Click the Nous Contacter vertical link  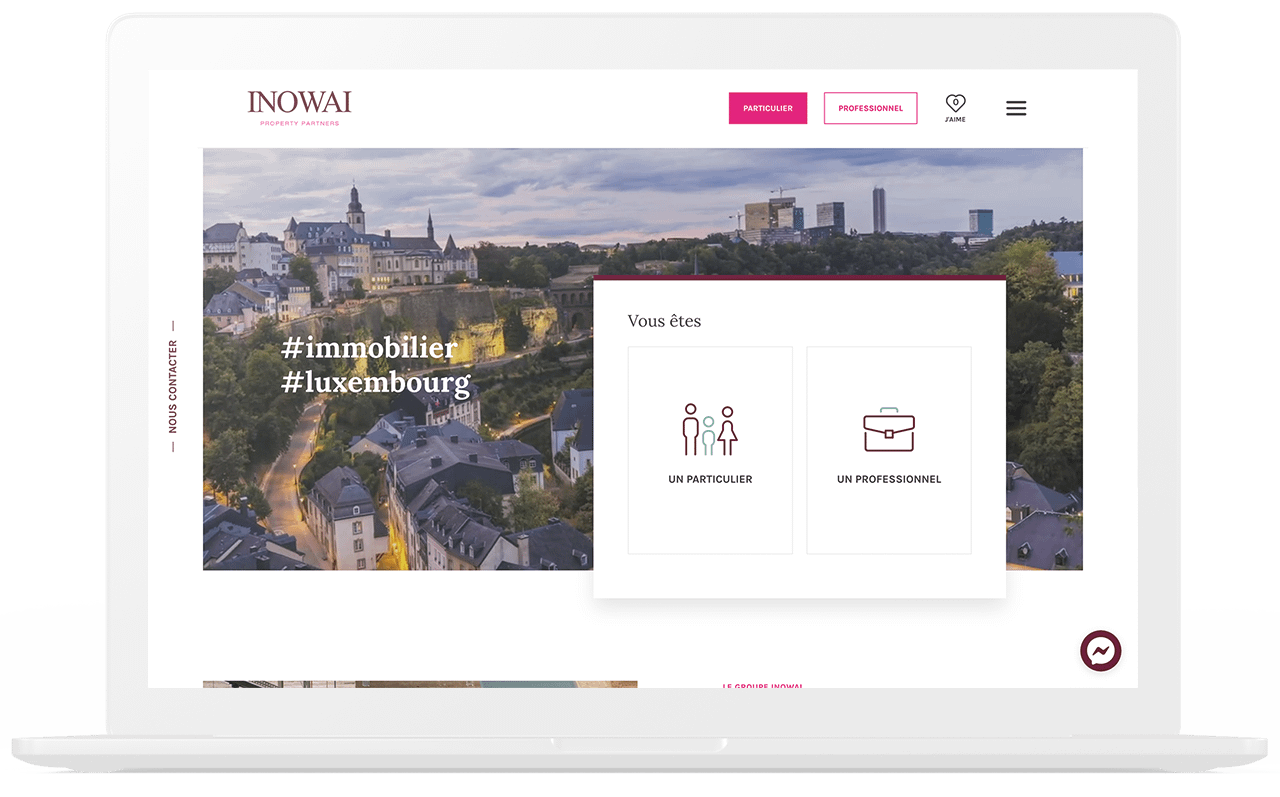(173, 386)
